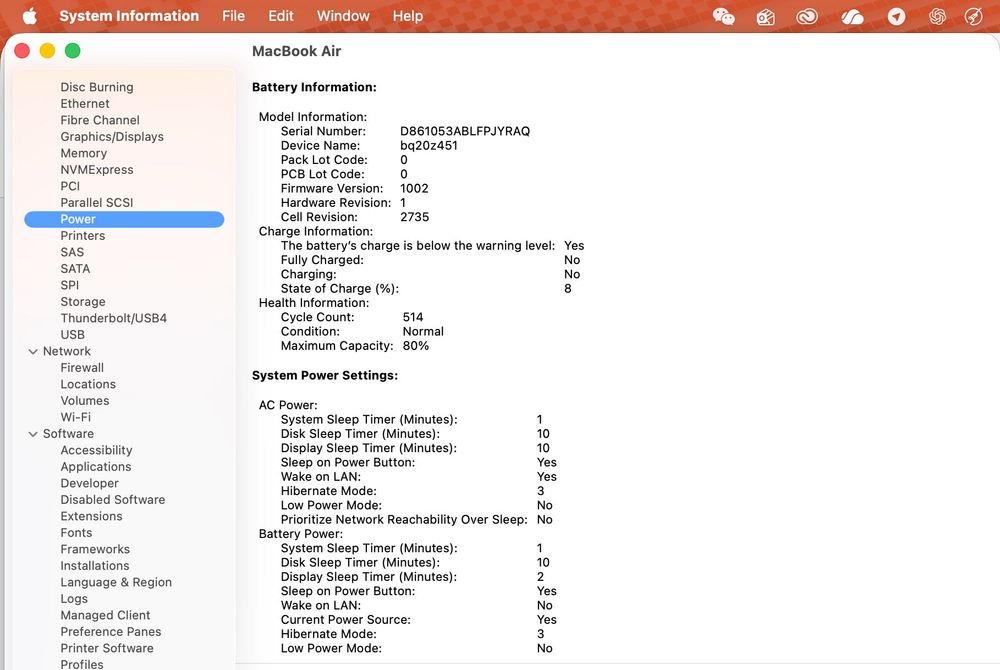The width and height of the screenshot is (1000, 670).
Task: Select the highlighted Power item
Action: [124, 219]
